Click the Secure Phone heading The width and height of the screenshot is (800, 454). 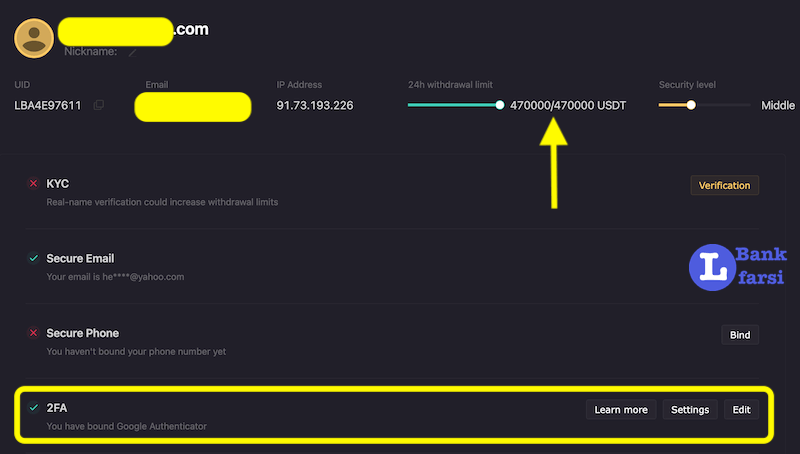tap(83, 333)
